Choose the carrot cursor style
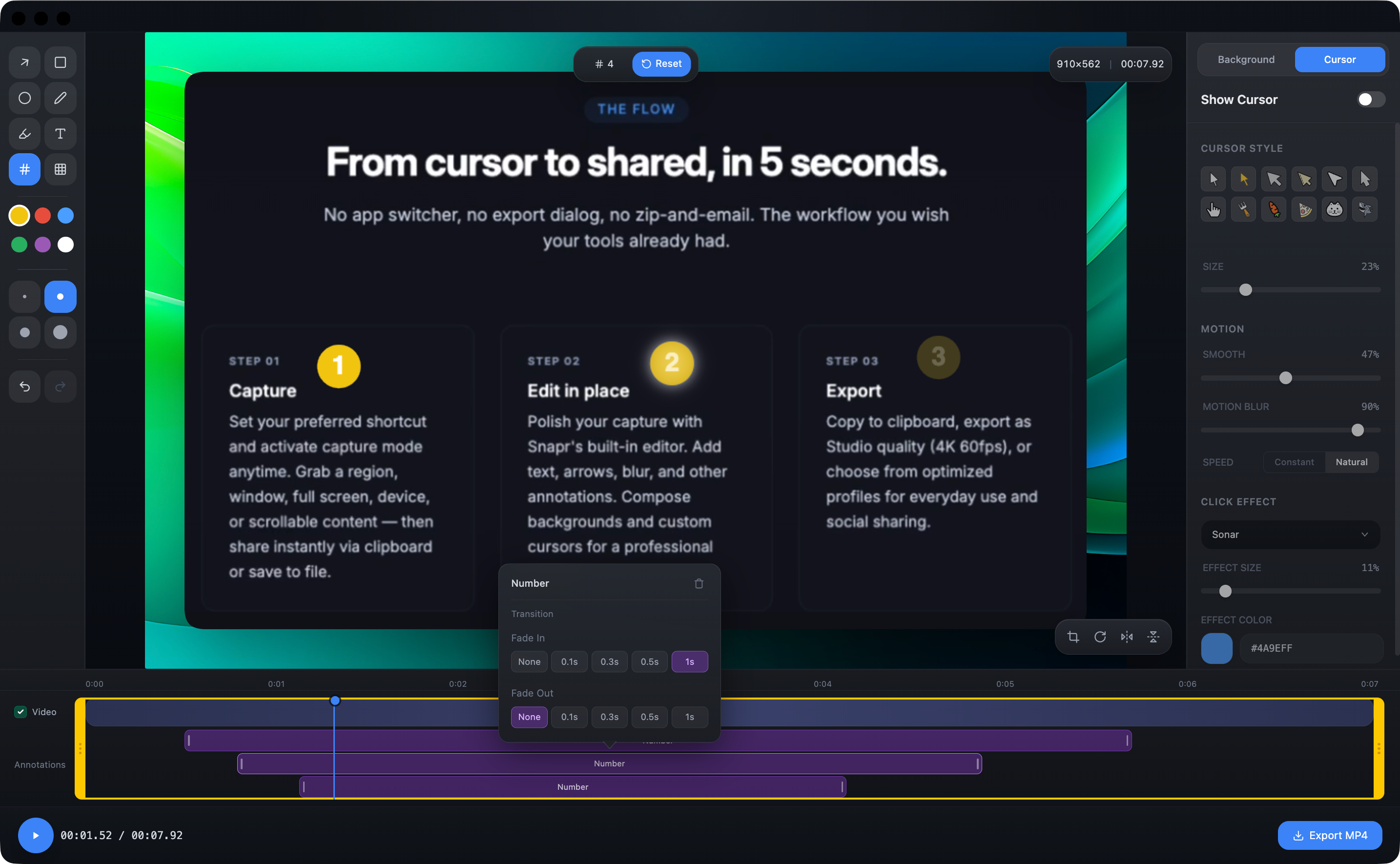Image resolution: width=1400 pixels, height=864 pixels. coord(1274,210)
